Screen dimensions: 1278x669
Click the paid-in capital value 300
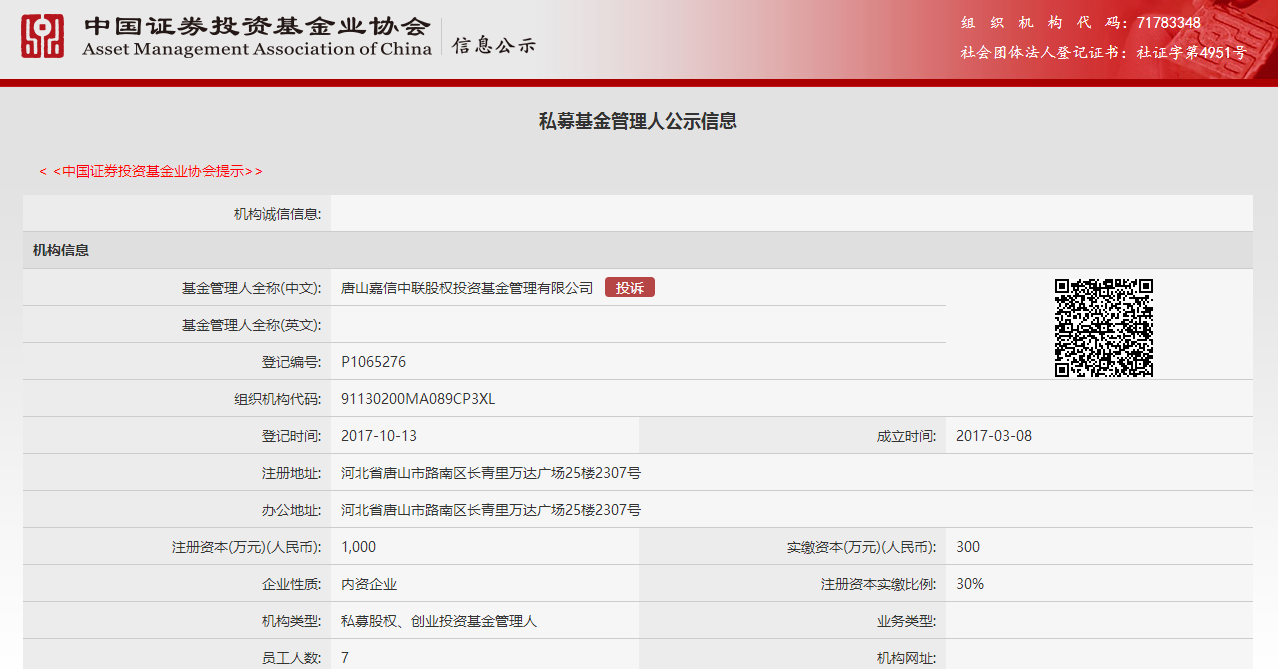(968, 547)
